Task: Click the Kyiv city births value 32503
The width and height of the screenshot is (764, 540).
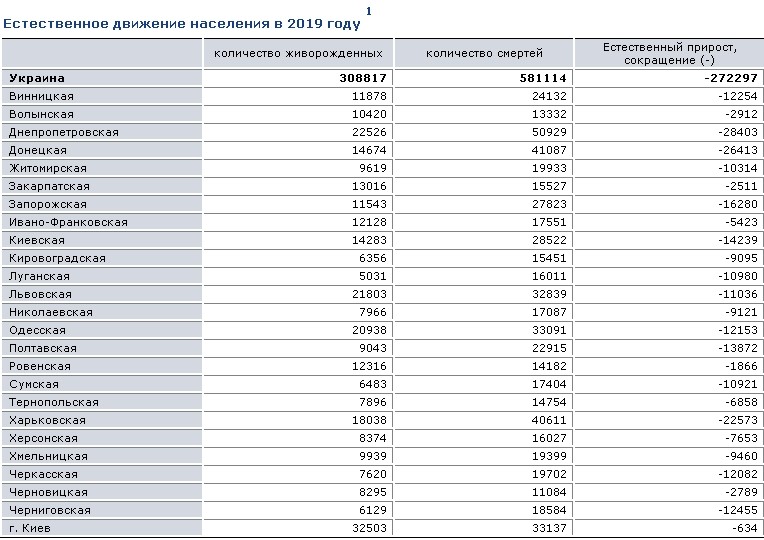Action: pos(367,528)
